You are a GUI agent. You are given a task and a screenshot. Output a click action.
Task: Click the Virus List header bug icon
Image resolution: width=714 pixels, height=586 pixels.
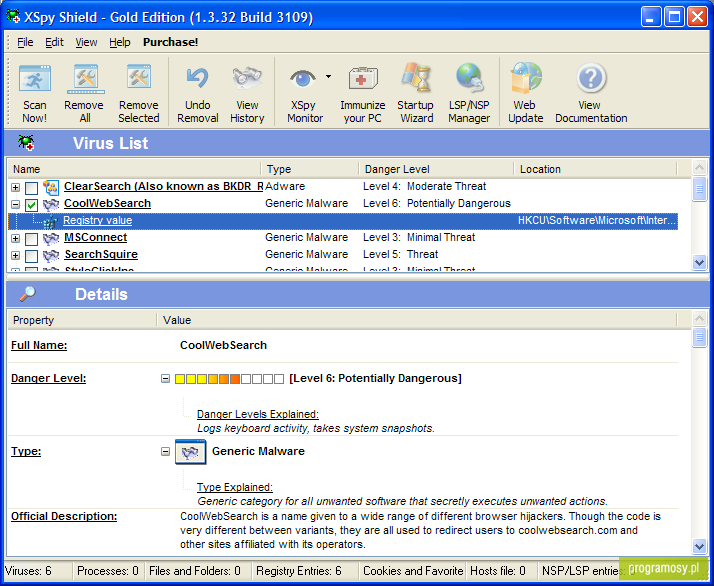[x=26, y=143]
